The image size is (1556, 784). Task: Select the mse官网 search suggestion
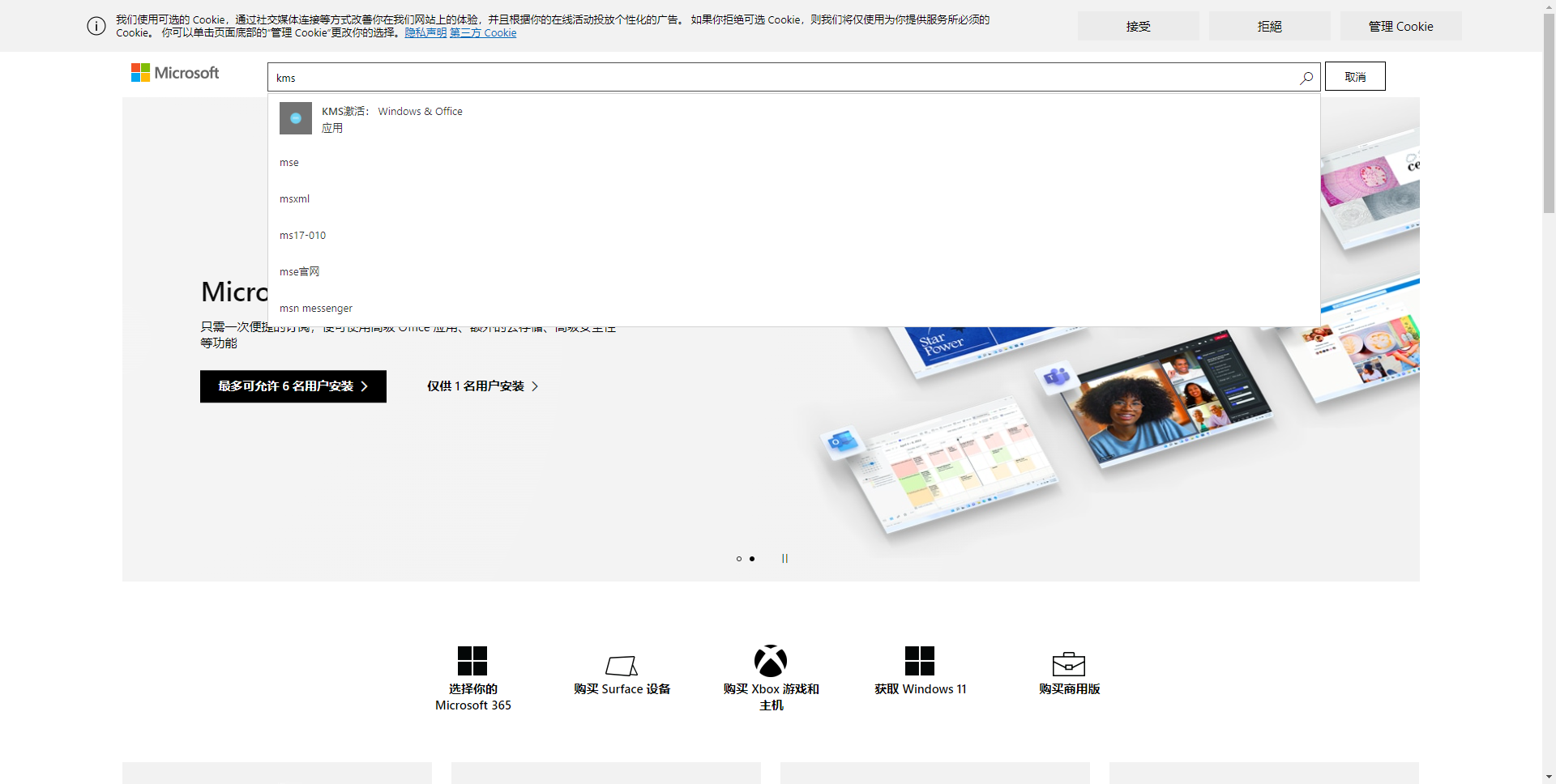click(x=793, y=272)
